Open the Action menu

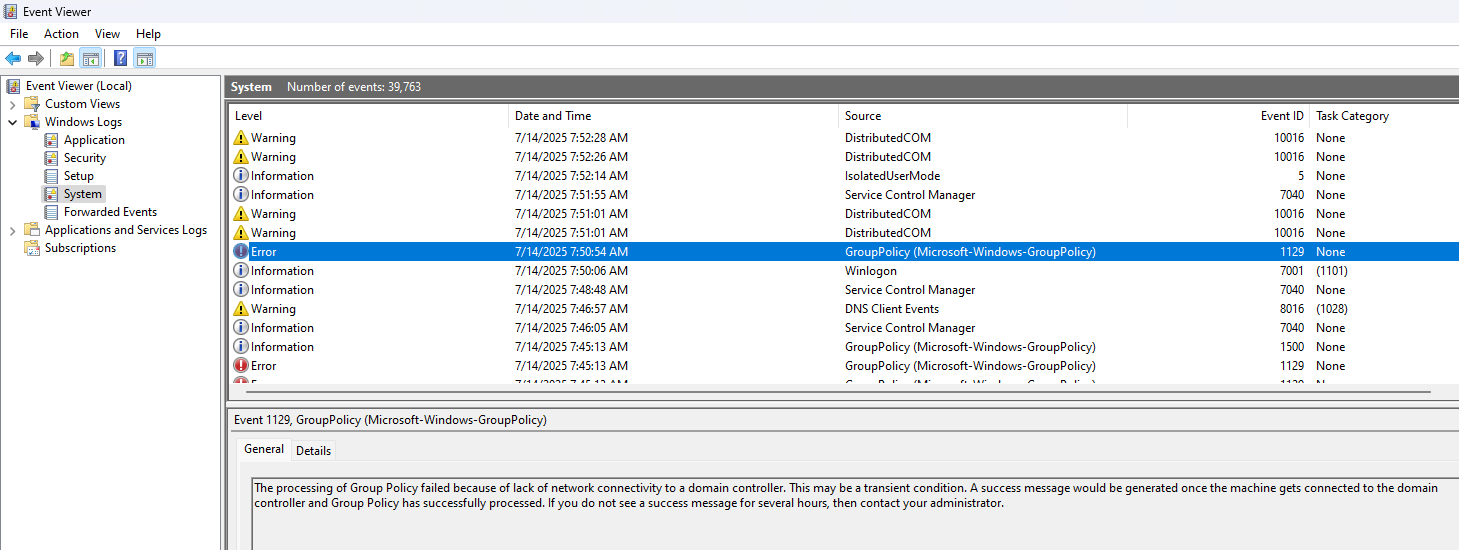61,34
